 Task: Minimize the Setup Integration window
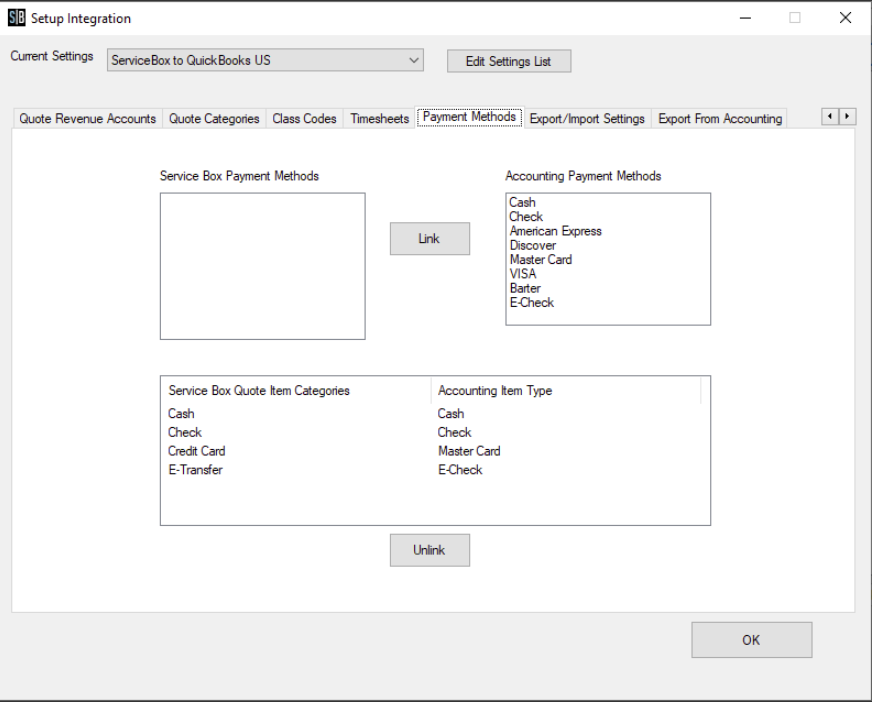(745, 18)
